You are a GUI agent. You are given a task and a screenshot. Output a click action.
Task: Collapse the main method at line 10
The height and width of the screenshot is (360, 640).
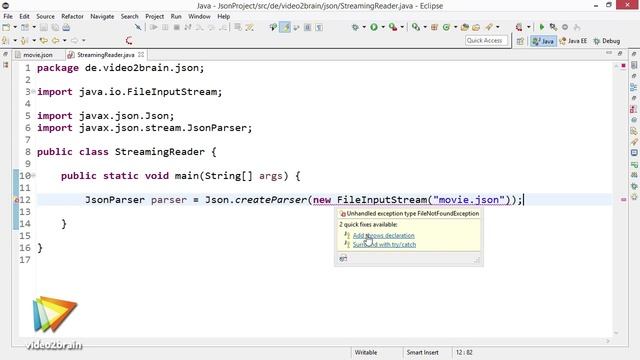pyautogui.click(x=33, y=176)
